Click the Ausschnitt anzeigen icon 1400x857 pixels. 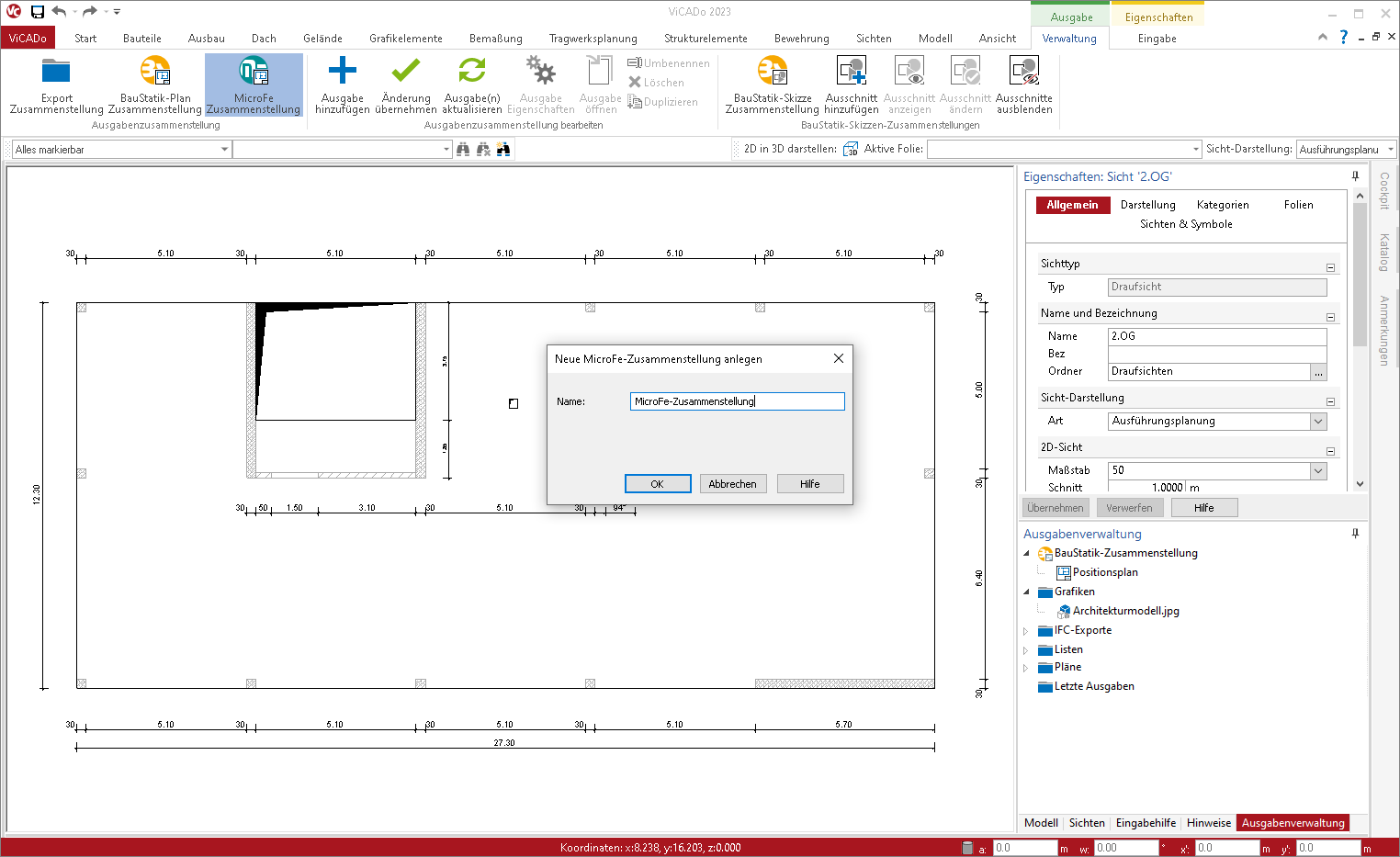(x=909, y=71)
